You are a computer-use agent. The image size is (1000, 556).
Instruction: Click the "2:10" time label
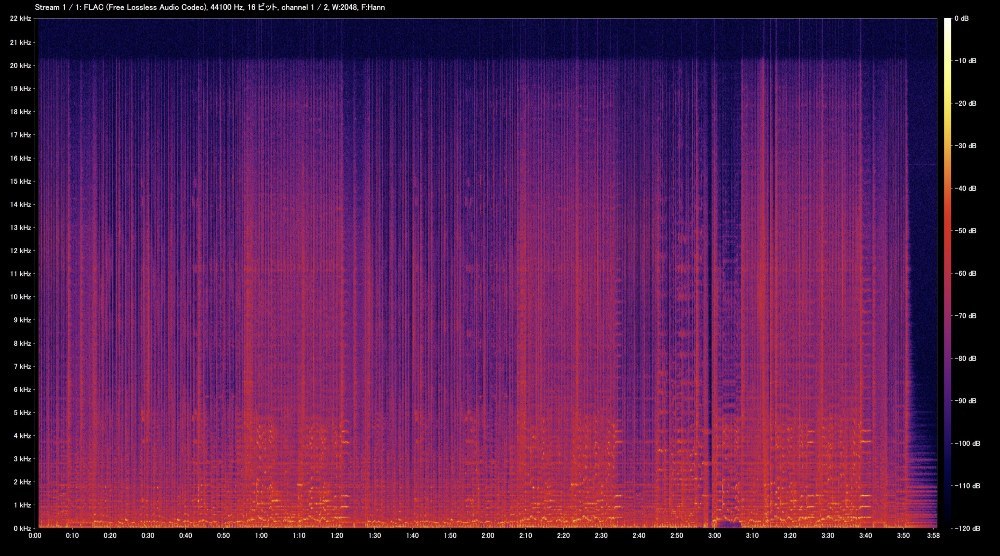coord(526,536)
